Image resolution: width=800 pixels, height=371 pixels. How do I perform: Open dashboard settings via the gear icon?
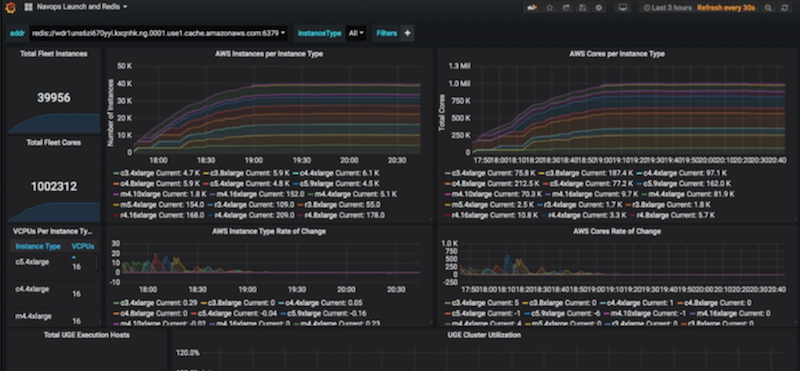tap(599, 8)
